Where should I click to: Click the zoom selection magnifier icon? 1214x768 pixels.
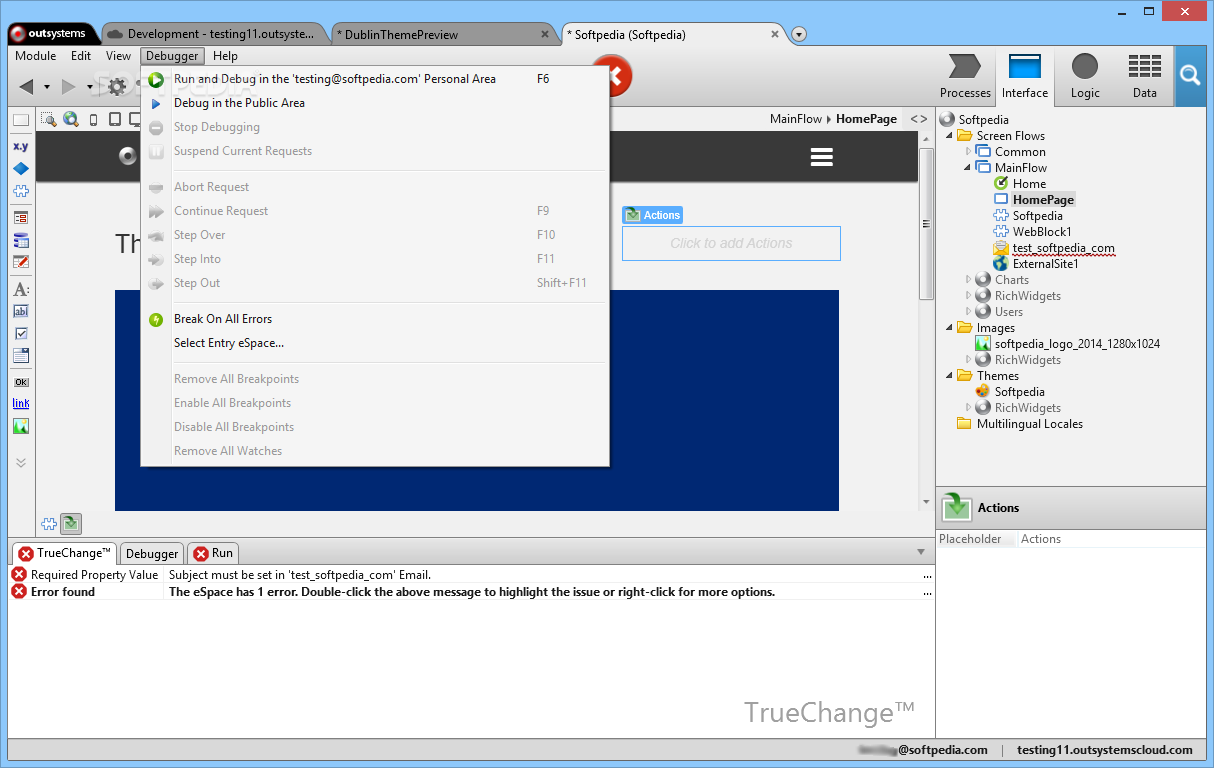click(48, 119)
